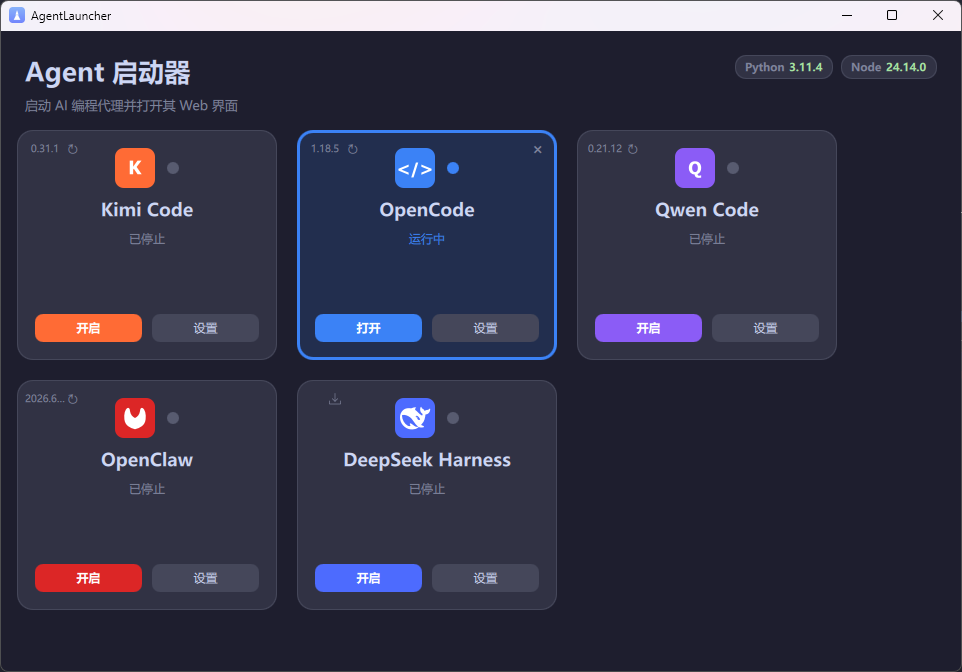Click the truncated 2026.6... version on OpenClaw

point(45,398)
